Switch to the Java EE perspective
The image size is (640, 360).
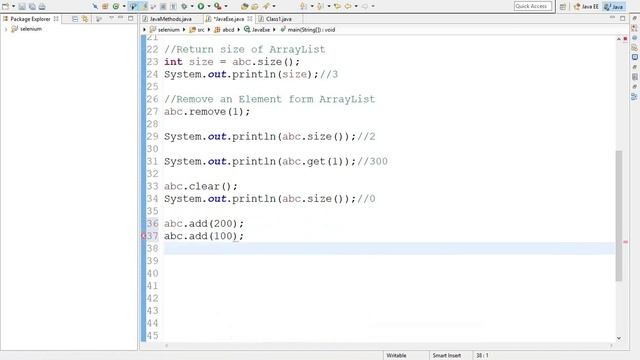tap(586, 7)
